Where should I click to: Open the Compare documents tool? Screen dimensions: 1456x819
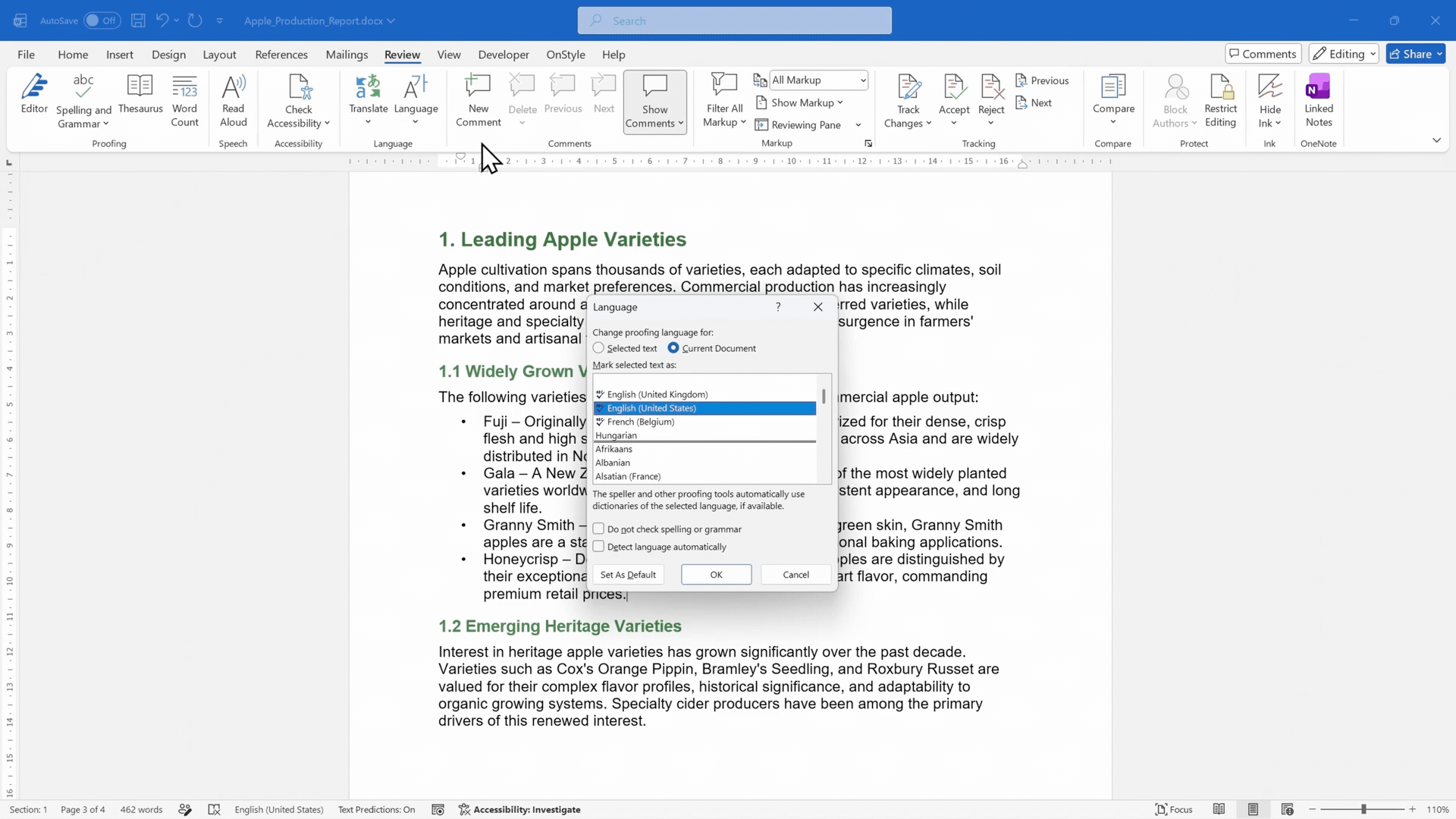pyautogui.click(x=1113, y=99)
